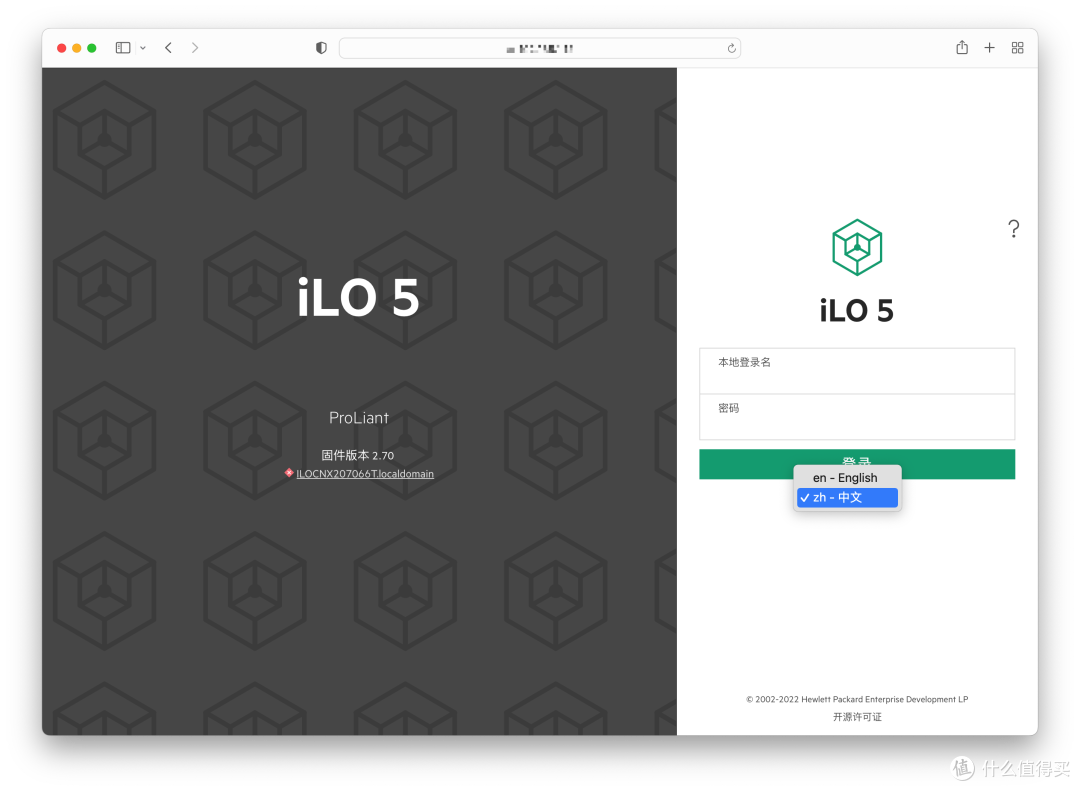Open the 开源许可证 license link
Viewport: 1080px width, 791px height.
(857, 717)
